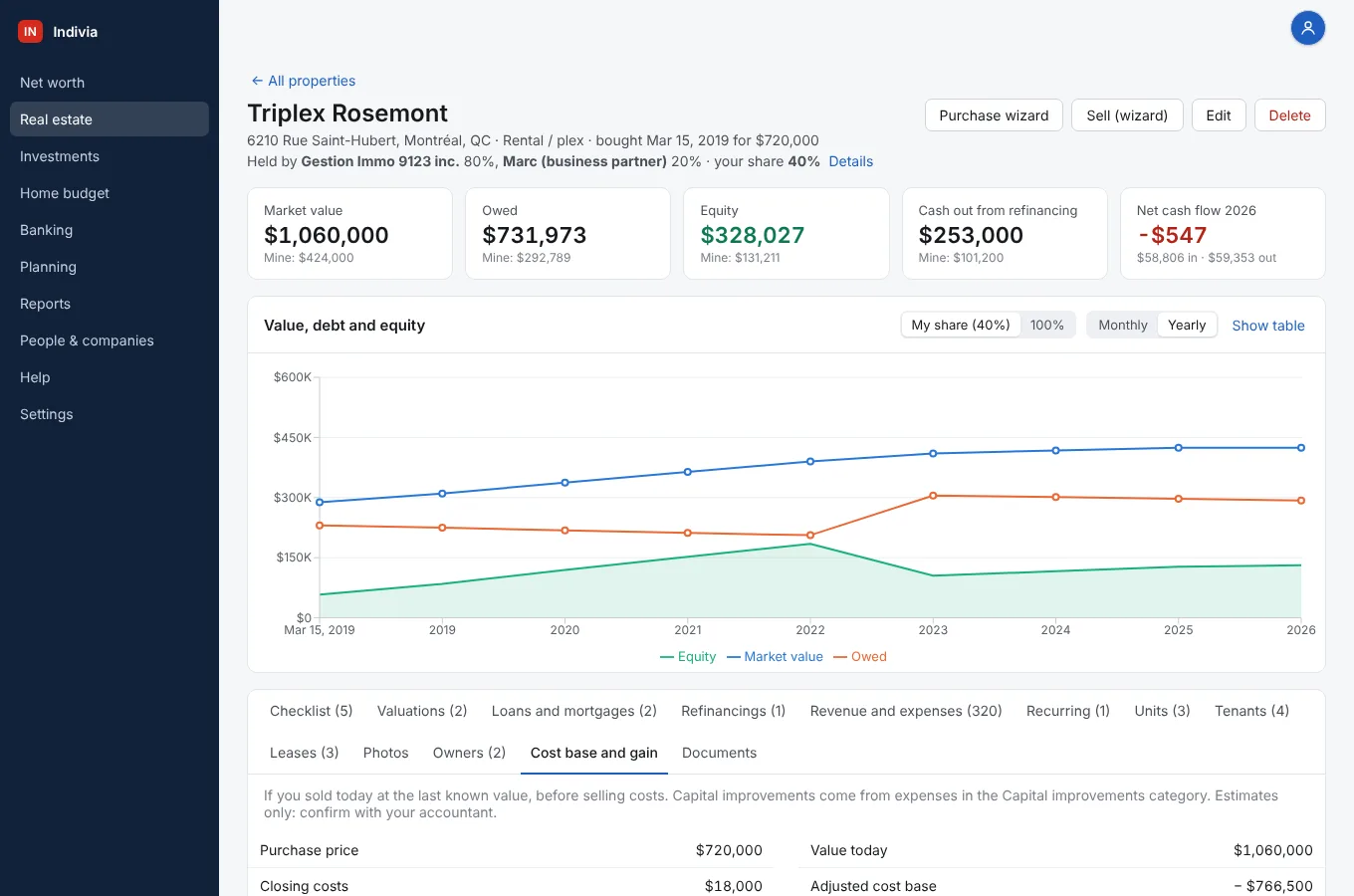
Task: Open the Planning section
Action: coord(110,267)
